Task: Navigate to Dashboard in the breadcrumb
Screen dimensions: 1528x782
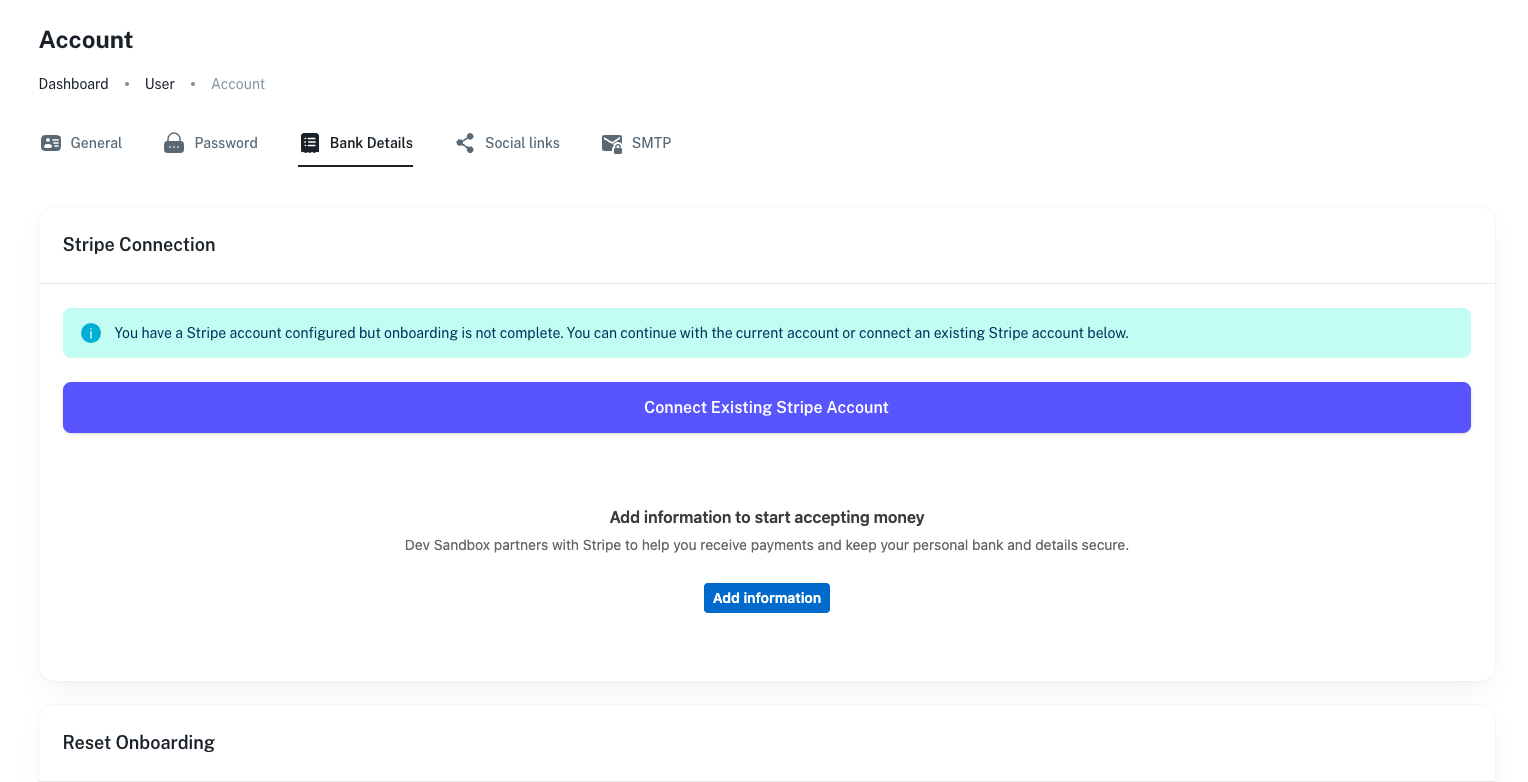Action: (x=73, y=84)
